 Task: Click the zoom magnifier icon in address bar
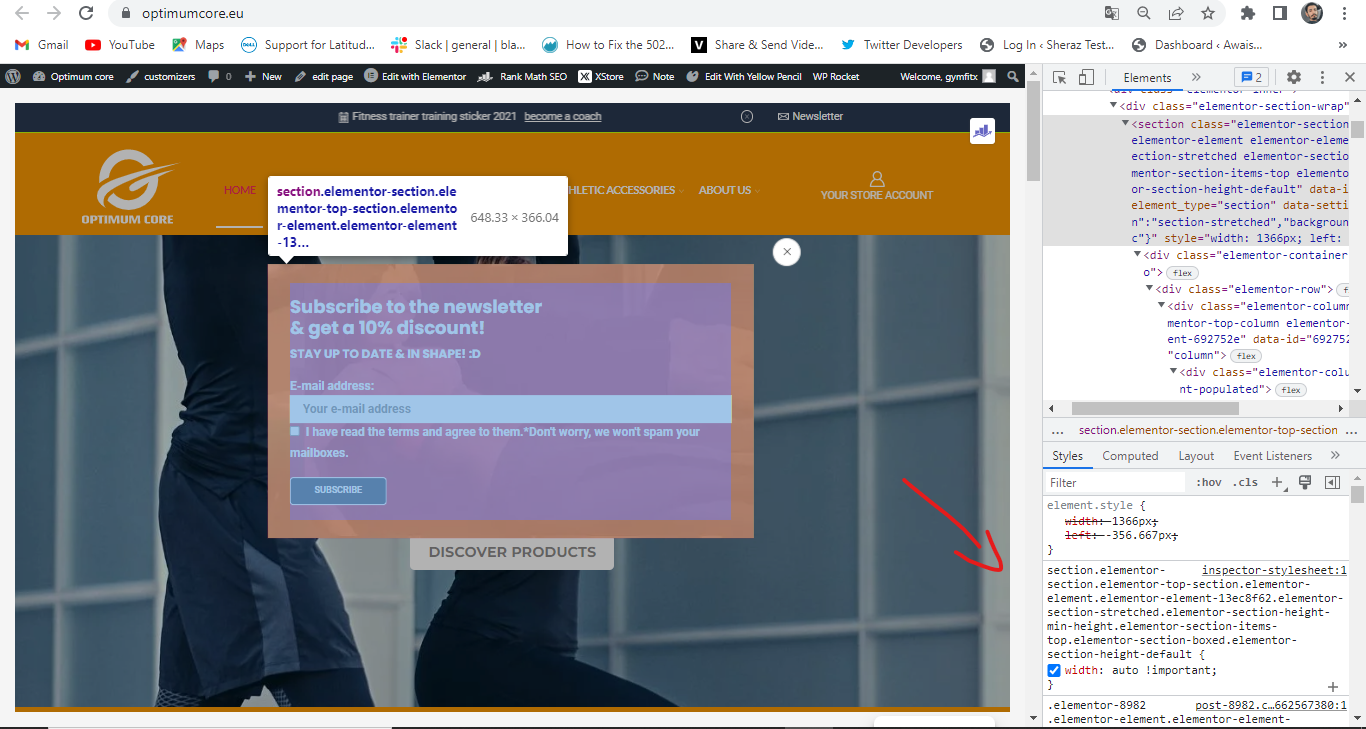pos(1144,14)
